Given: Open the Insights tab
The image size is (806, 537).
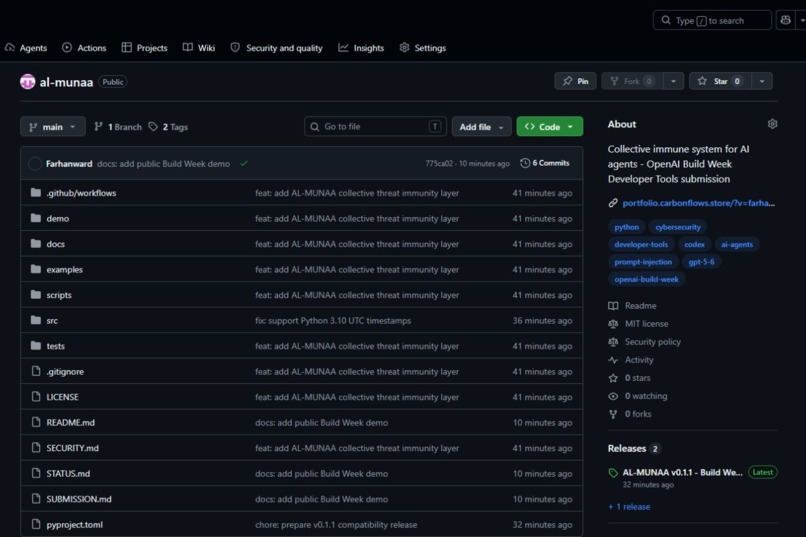Looking at the screenshot, I should click(361, 48).
